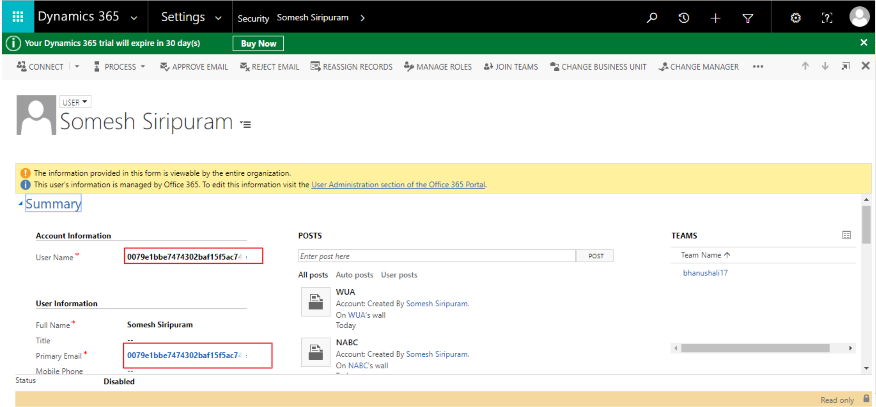The width and height of the screenshot is (876, 407).
Task: Open Teams grid view icon
Action: [x=846, y=236]
